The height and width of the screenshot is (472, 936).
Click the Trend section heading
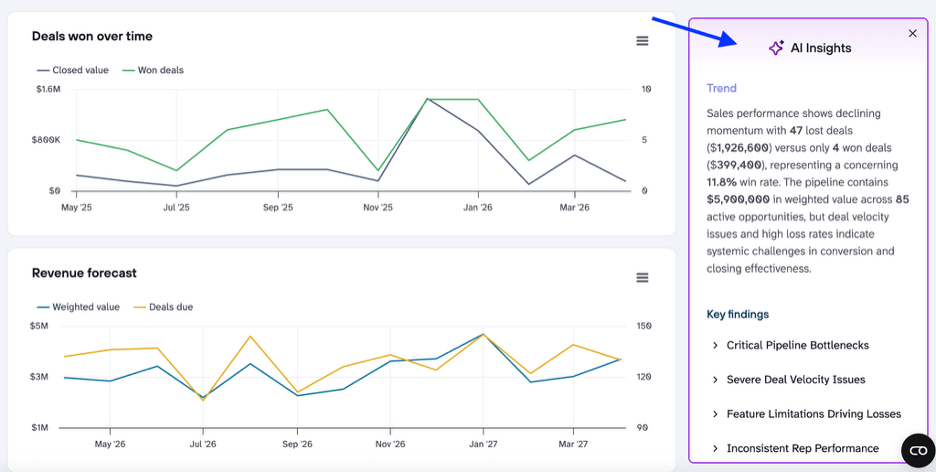pos(721,88)
